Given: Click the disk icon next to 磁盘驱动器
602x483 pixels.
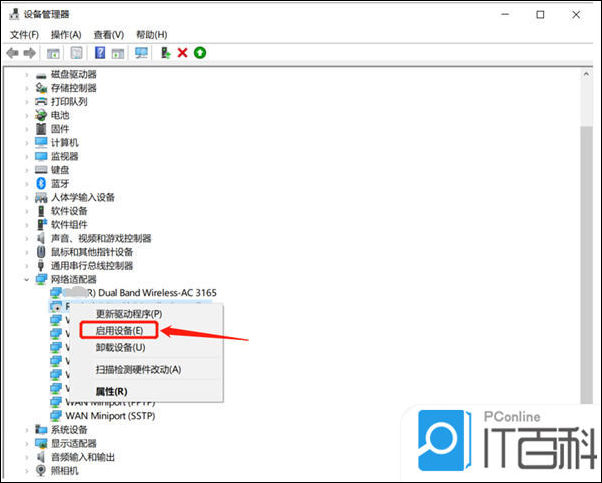Looking at the screenshot, I should coord(41,75).
